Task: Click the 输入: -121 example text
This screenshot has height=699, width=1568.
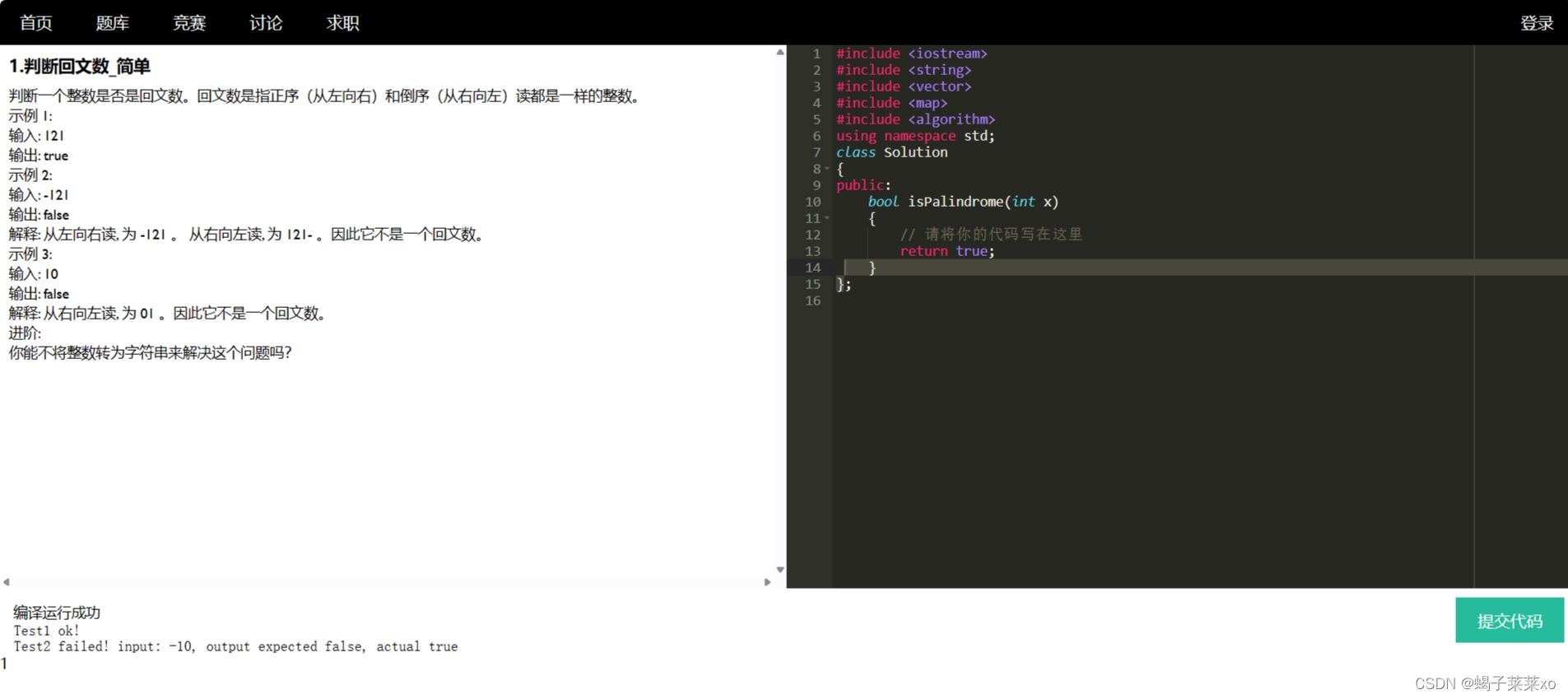Action: pyautogui.click(x=39, y=194)
